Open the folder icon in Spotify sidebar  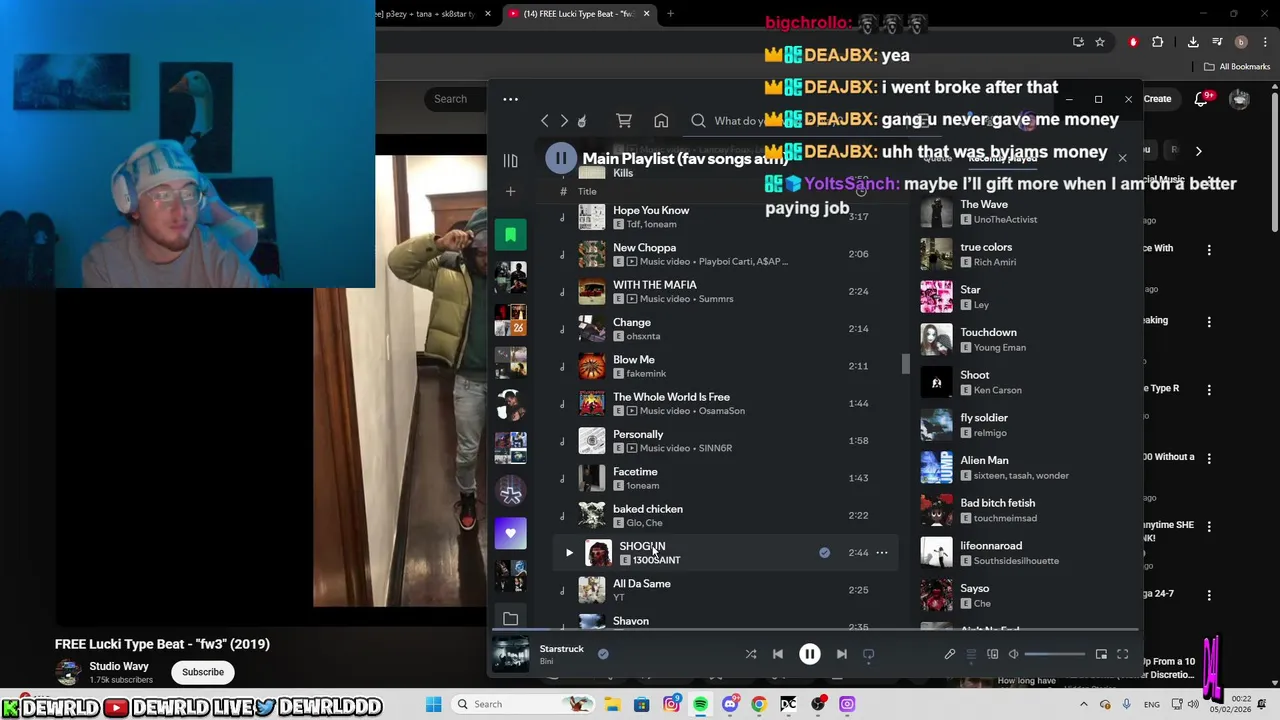coord(510,619)
